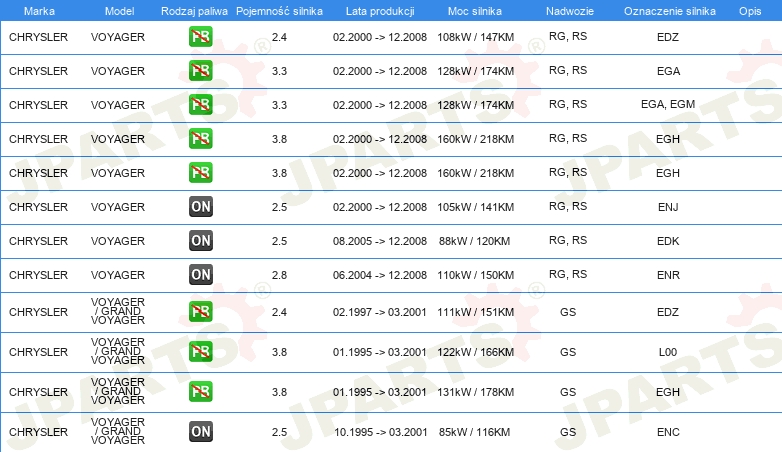782x452 pixels.
Task: Select the 85kW / 116KM power cell
Action: (x=474, y=432)
